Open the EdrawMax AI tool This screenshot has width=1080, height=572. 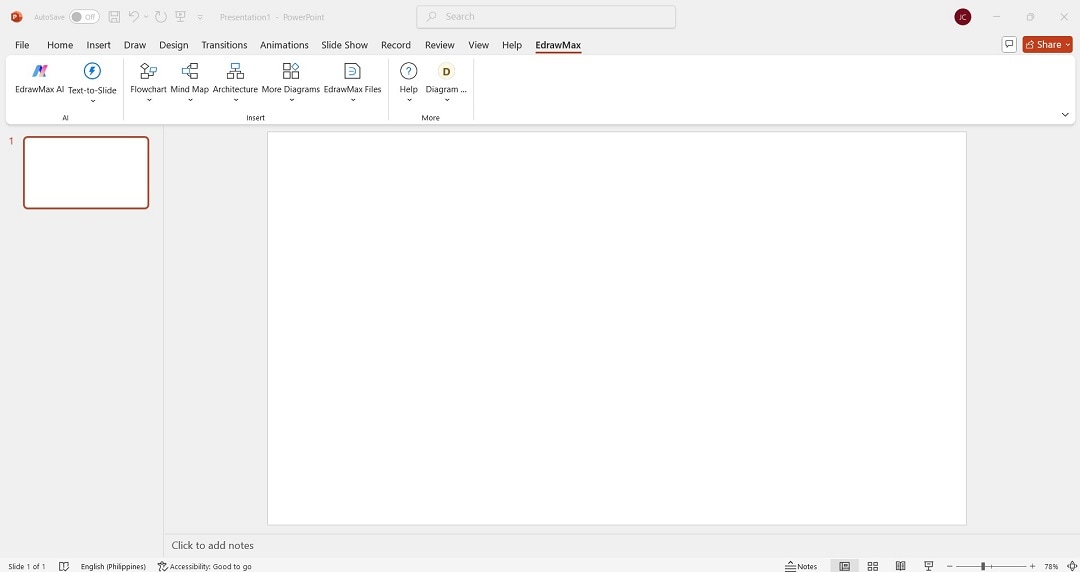point(40,78)
